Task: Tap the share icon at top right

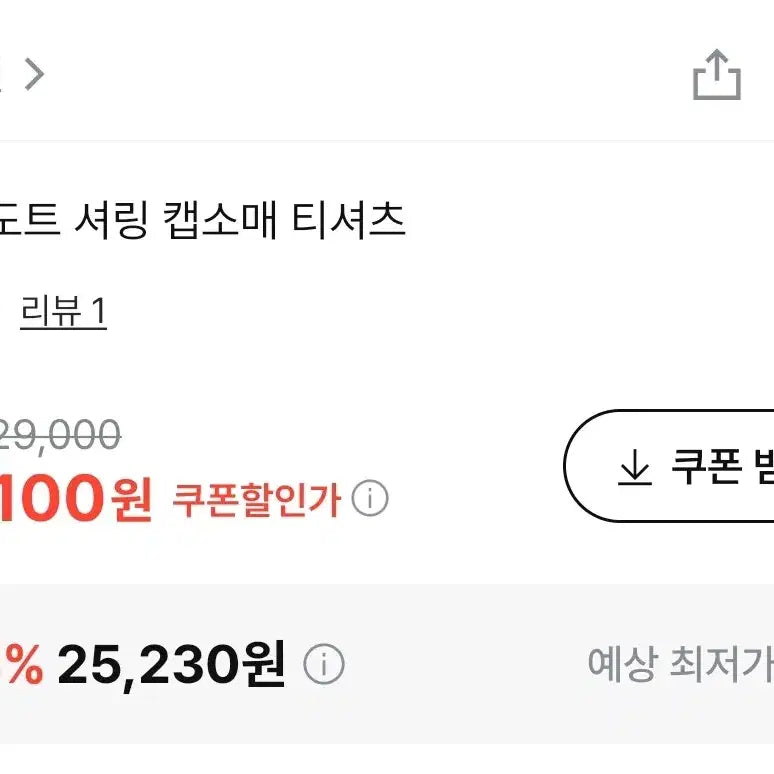Action: tap(717, 75)
